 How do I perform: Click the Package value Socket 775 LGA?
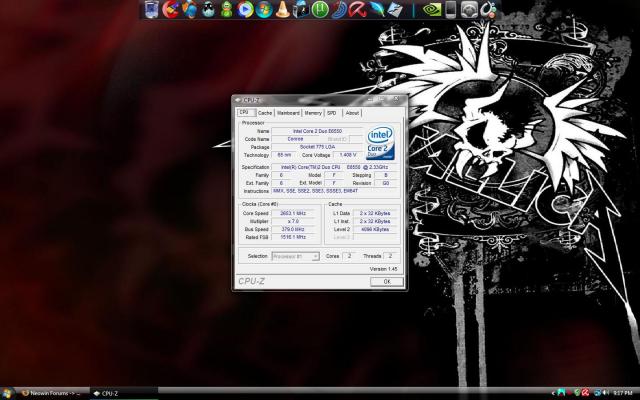tap(317, 147)
